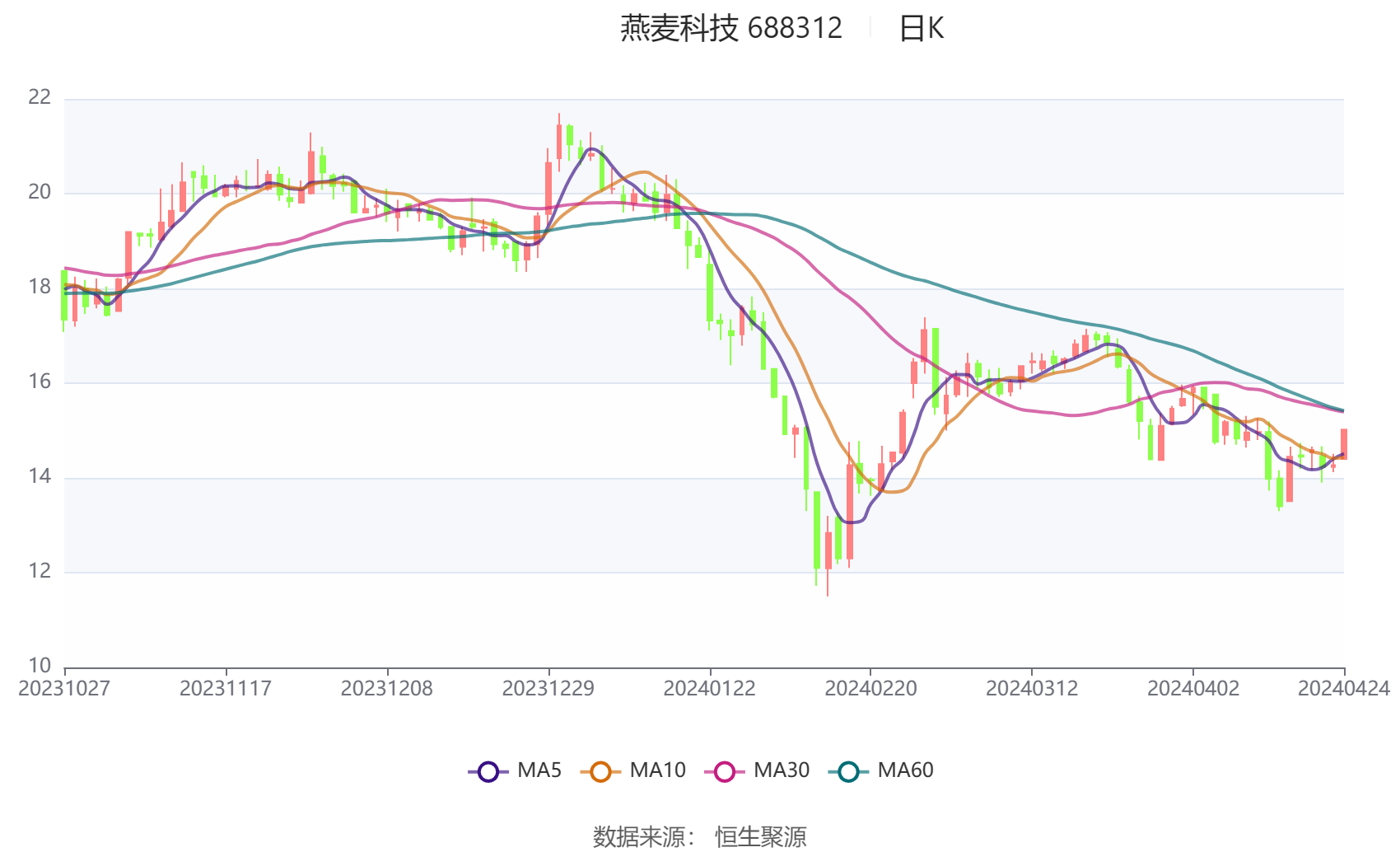
Task: Toggle the MA5 legend series
Action: (515, 770)
